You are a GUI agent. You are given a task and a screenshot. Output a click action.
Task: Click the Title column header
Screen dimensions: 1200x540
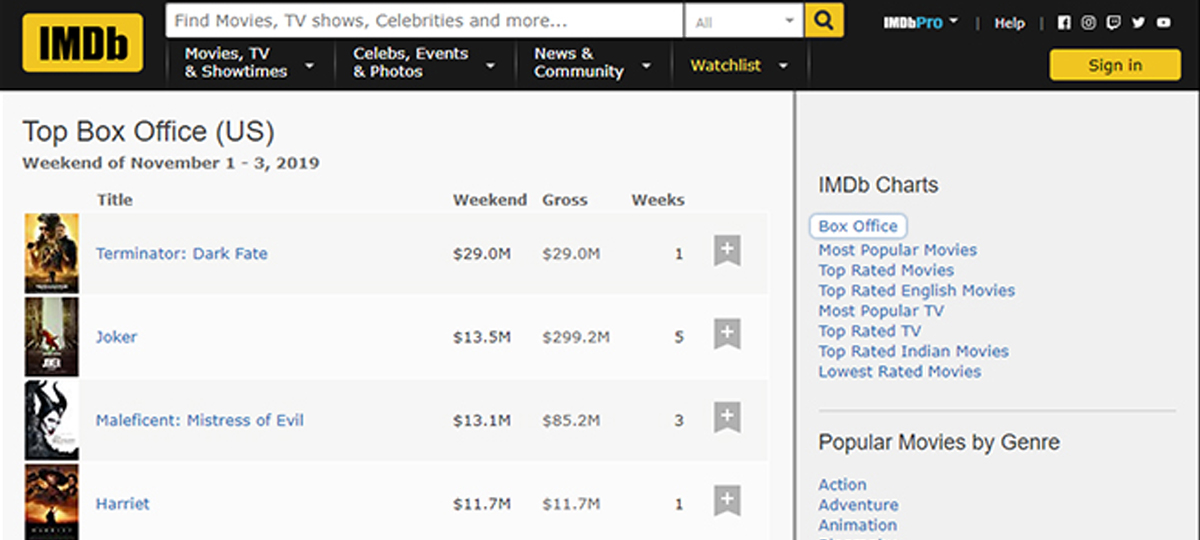tap(115, 200)
